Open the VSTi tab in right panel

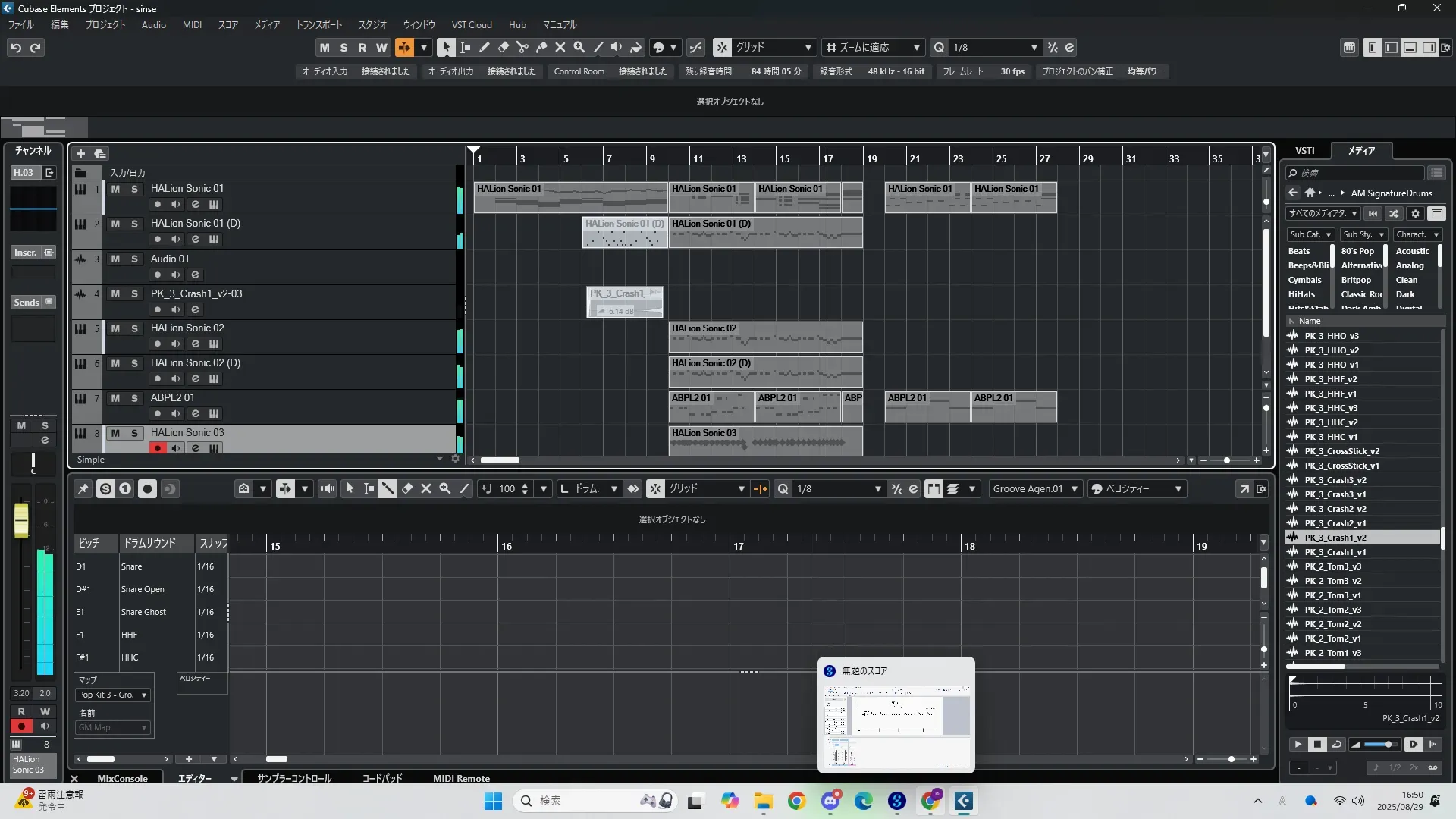[1304, 151]
